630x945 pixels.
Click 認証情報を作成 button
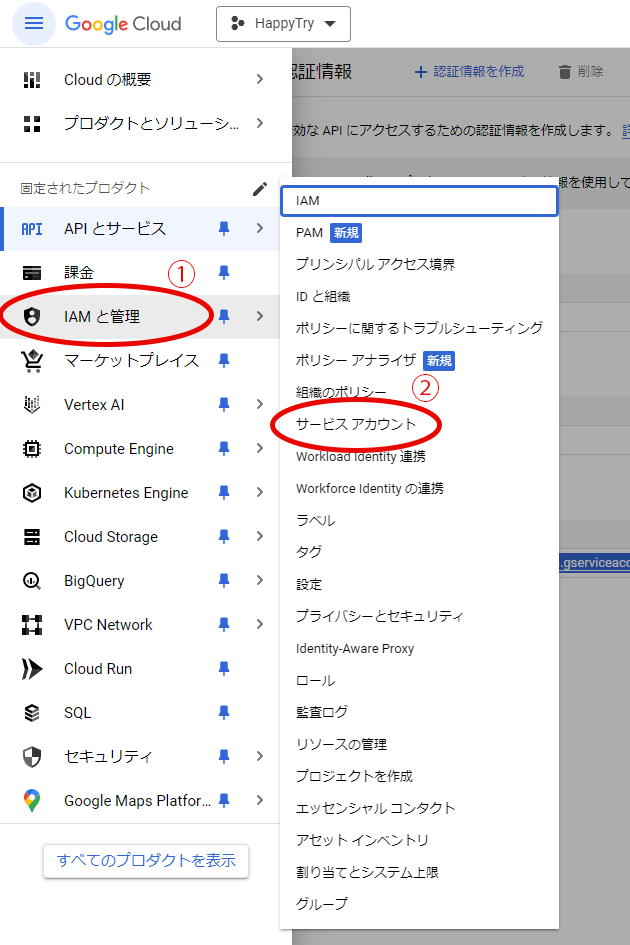tap(469, 72)
